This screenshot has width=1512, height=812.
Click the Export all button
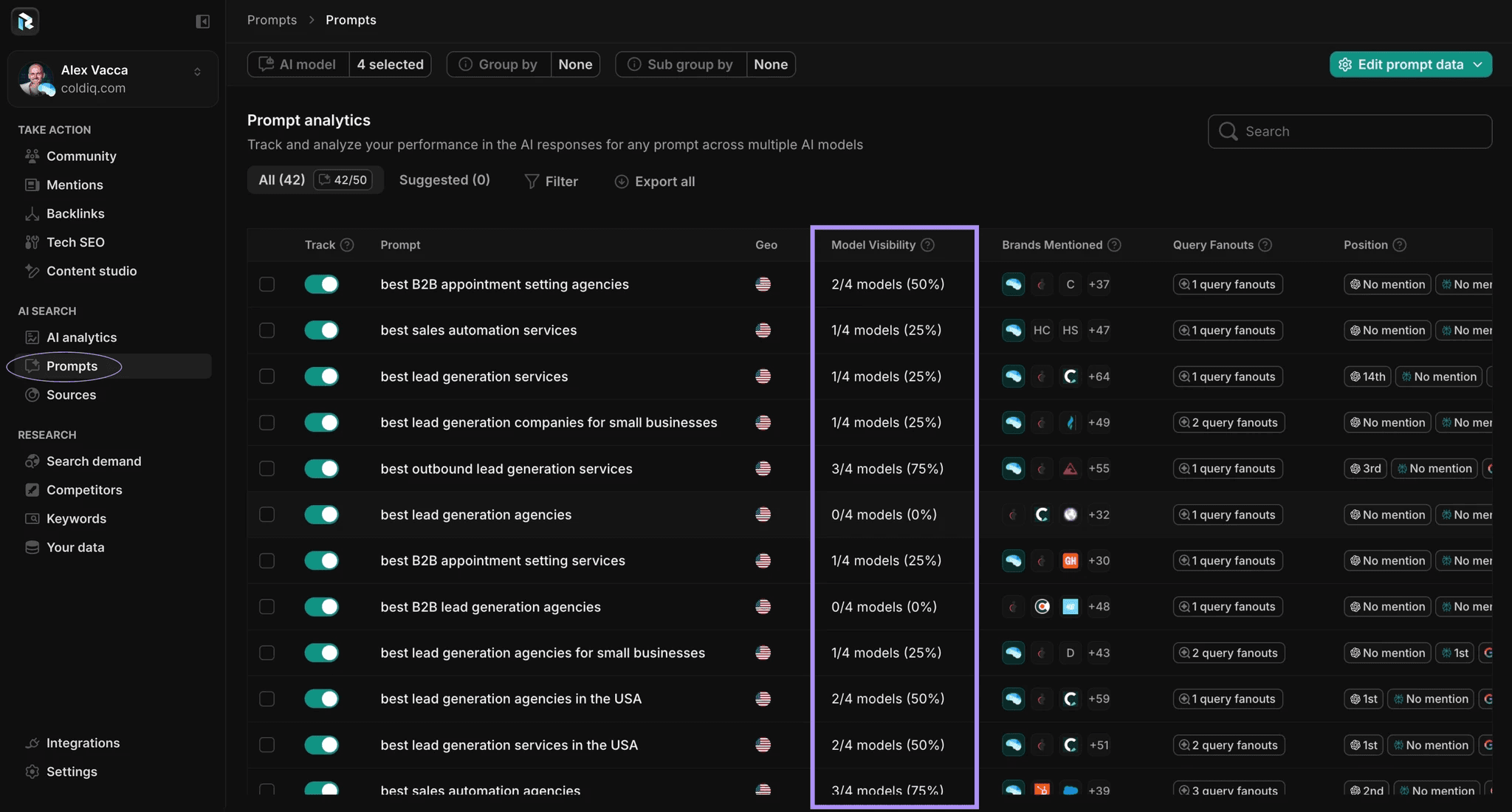tap(655, 182)
